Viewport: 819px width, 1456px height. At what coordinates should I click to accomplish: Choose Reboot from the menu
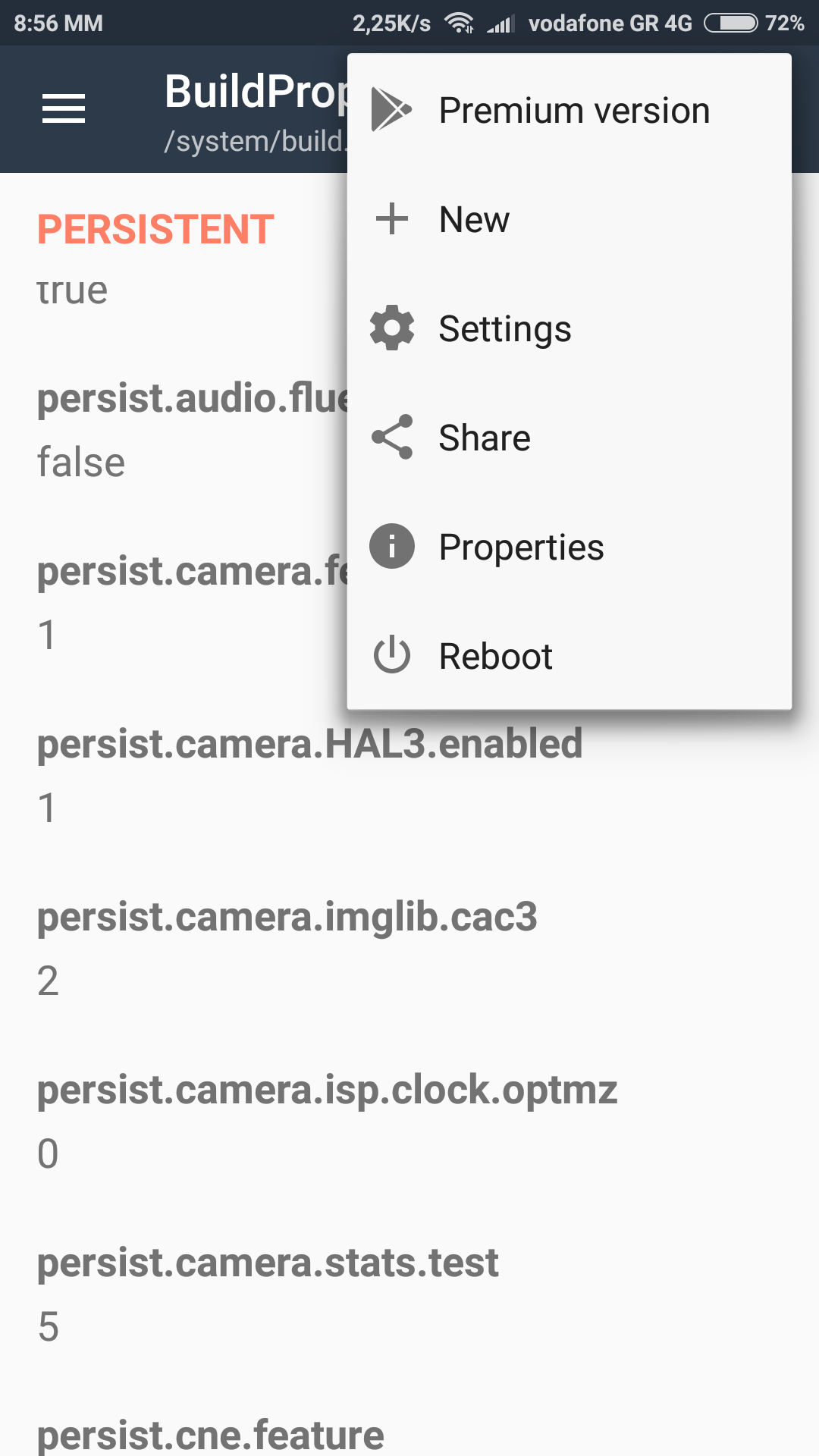pyautogui.click(x=496, y=657)
